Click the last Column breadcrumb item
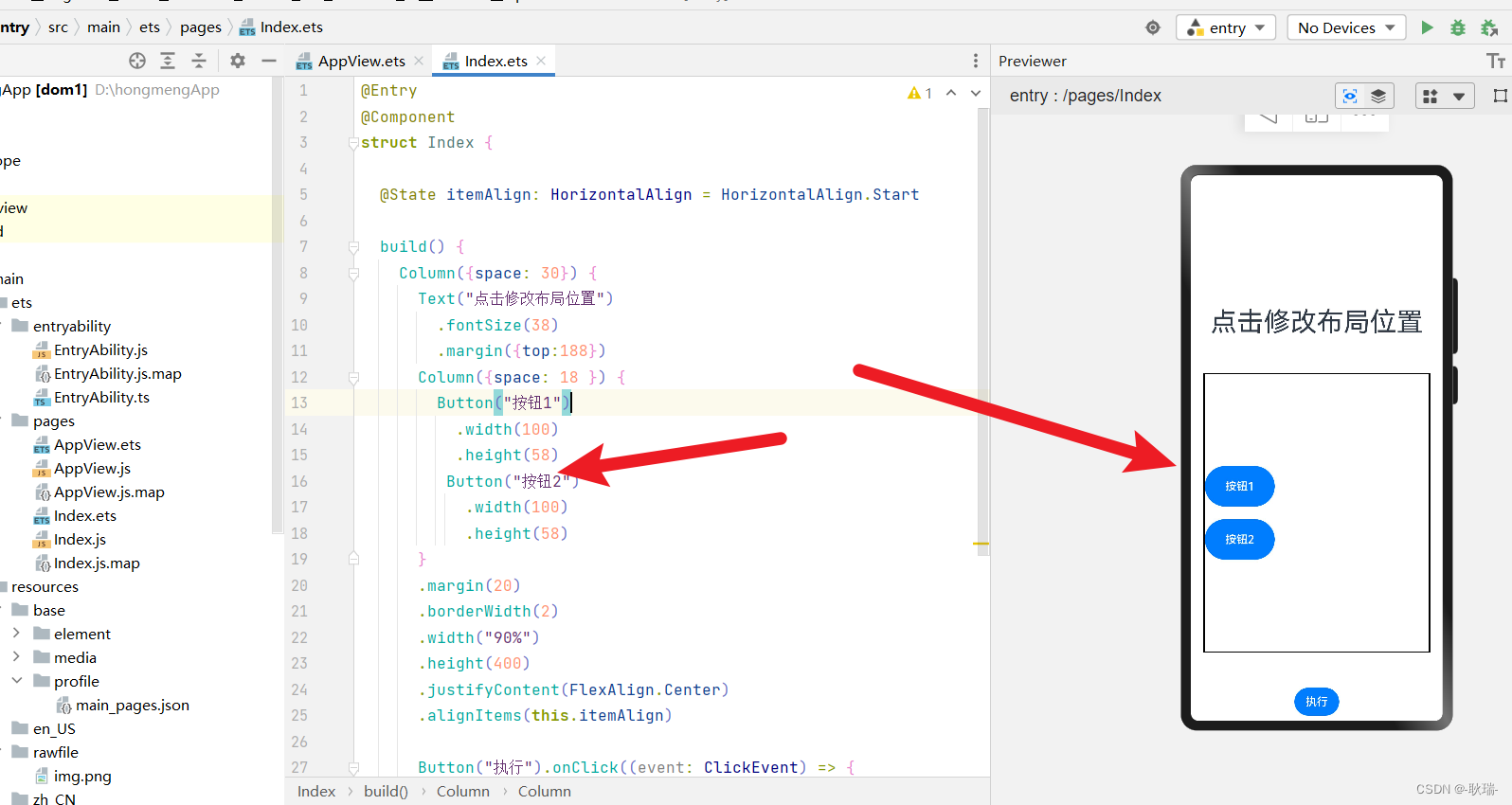Image resolution: width=1512 pixels, height=805 pixels. (x=544, y=792)
